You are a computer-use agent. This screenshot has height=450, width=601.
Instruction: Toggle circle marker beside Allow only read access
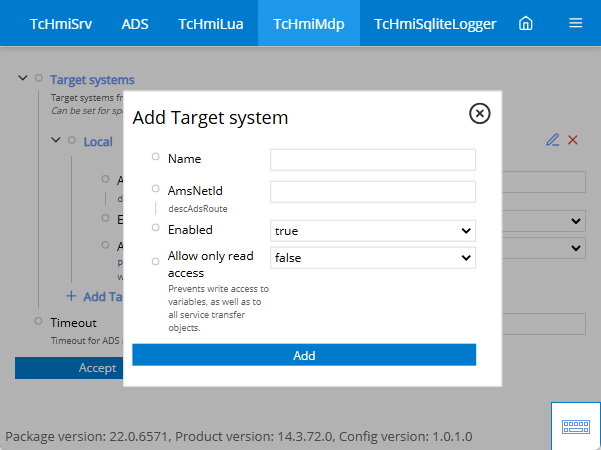[x=155, y=261]
